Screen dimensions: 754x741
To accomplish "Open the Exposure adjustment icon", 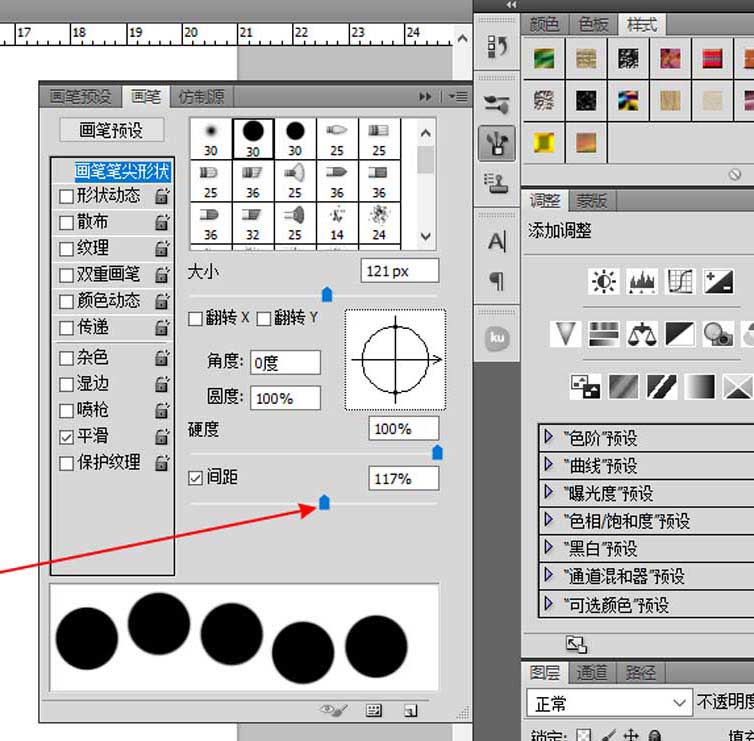I will click(718, 281).
